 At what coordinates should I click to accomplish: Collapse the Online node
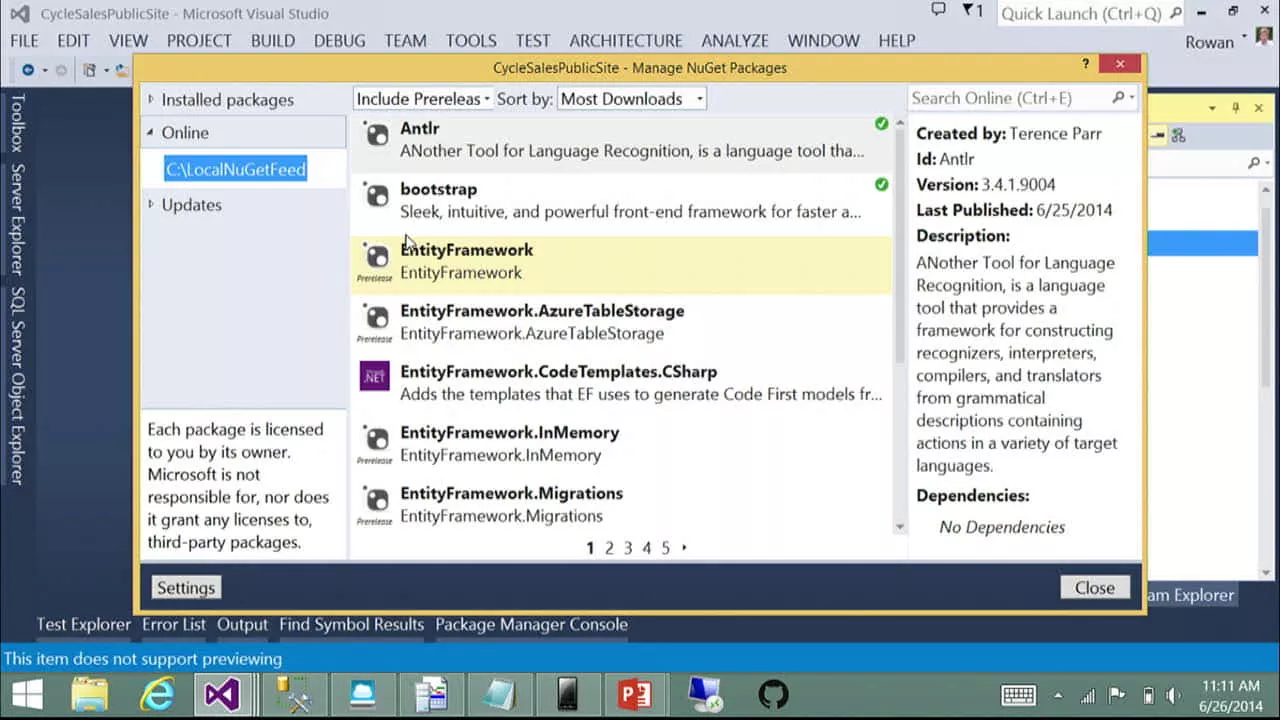pyautogui.click(x=151, y=132)
